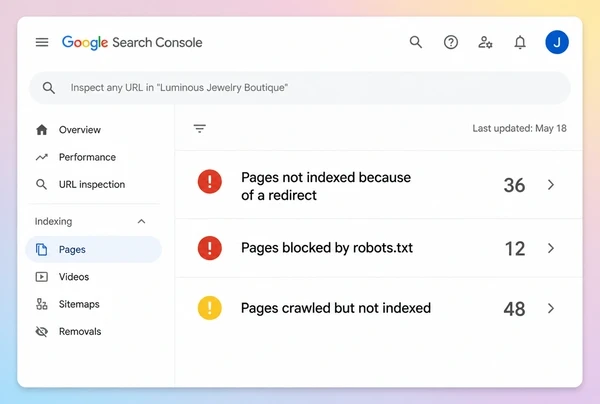Click the Removals crossed-eye icon
600x404 pixels.
point(42,331)
